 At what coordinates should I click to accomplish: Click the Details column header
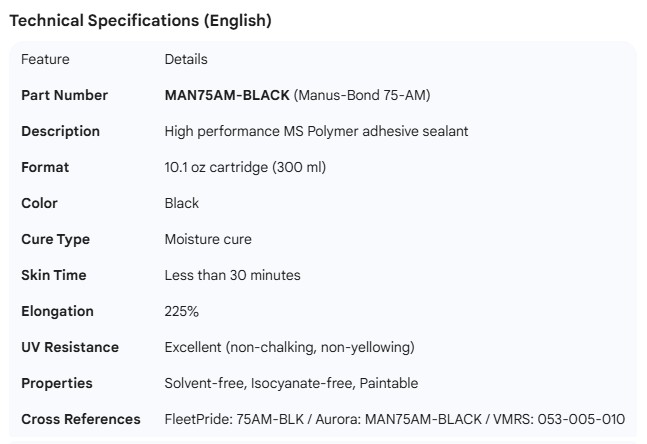click(x=186, y=59)
